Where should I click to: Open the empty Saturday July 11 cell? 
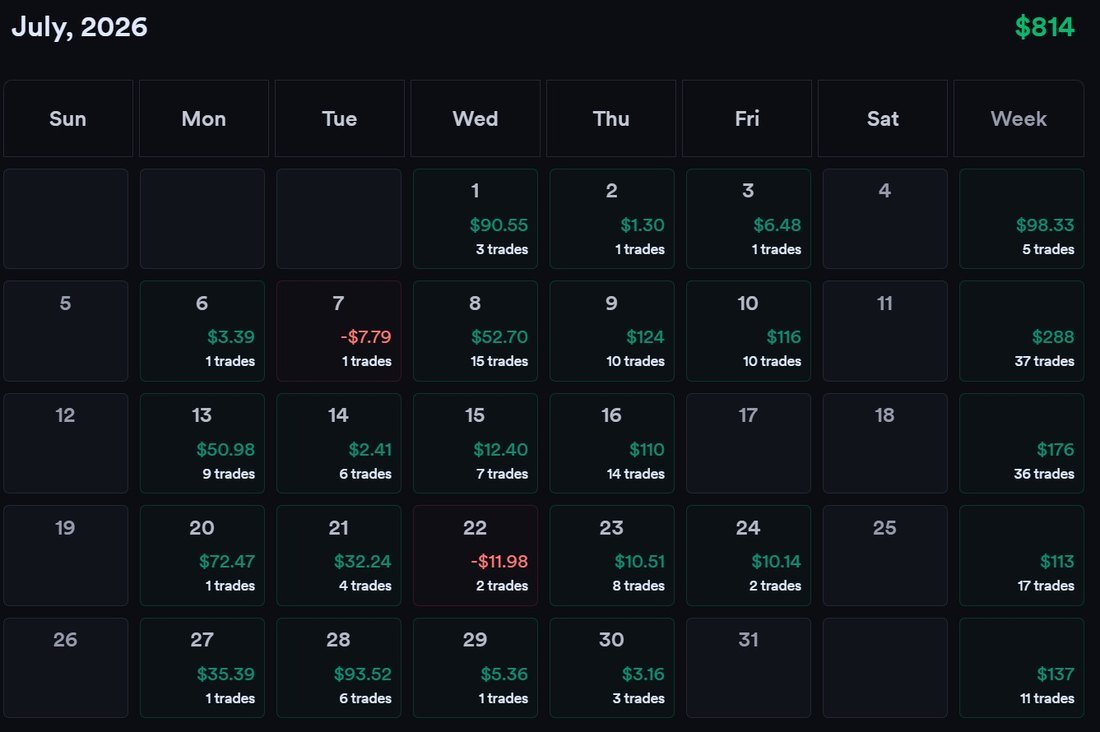pos(885,331)
